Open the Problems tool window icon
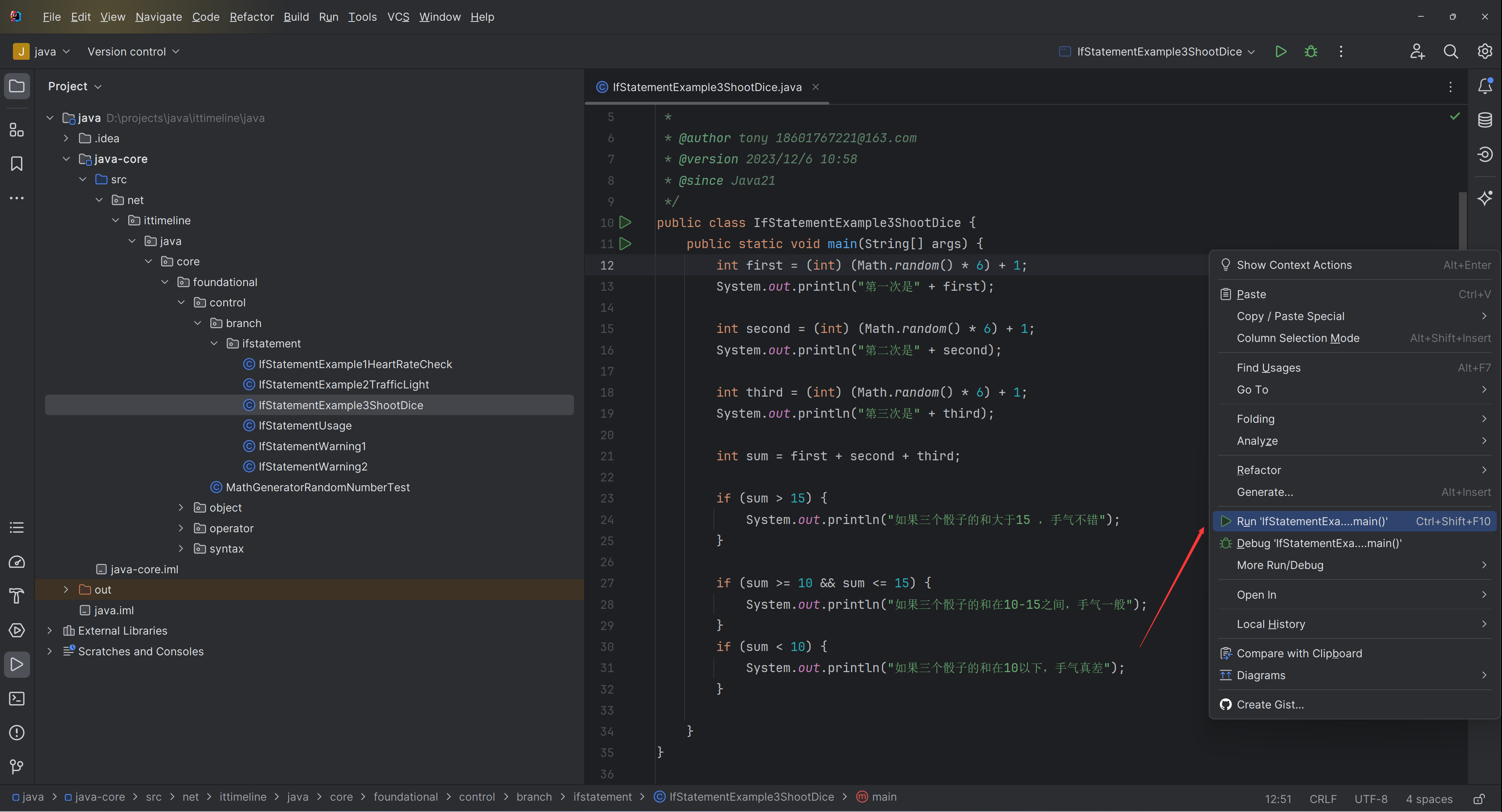The image size is (1502, 812). point(17,733)
